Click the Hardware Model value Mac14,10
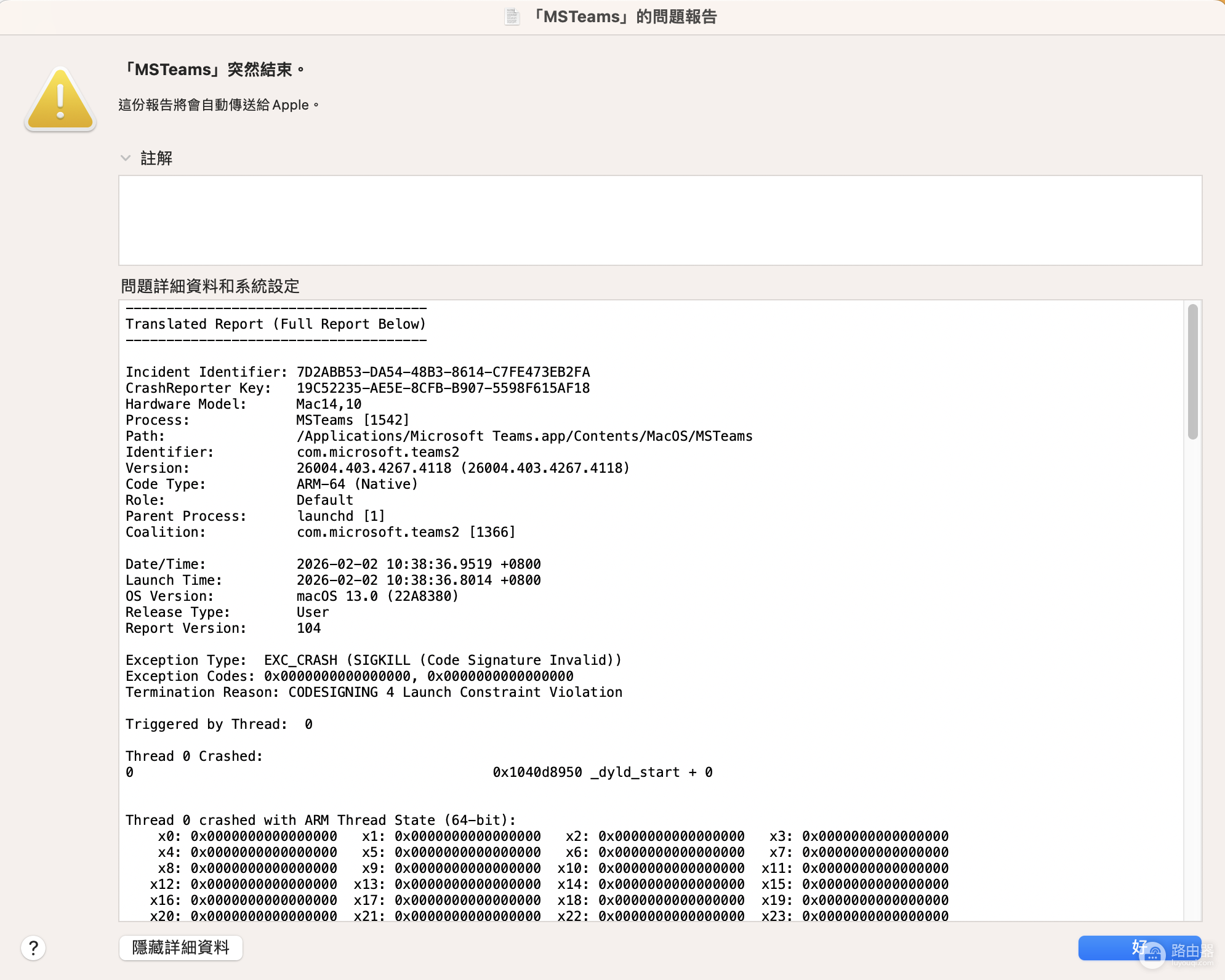Image resolution: width=1225 pixels, height=980 pixels. 329,404
